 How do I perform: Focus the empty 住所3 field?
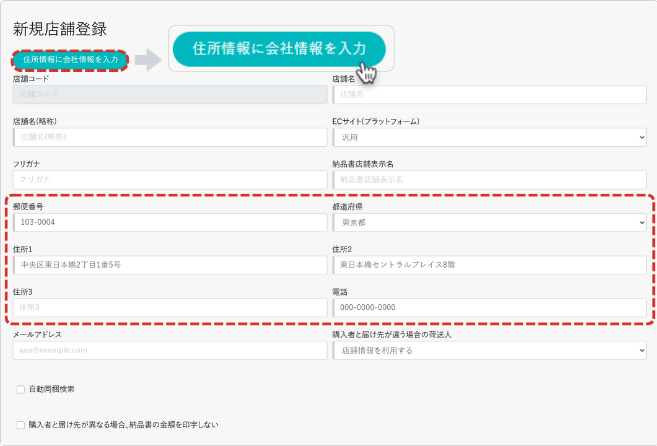click(x=170, y=307)
